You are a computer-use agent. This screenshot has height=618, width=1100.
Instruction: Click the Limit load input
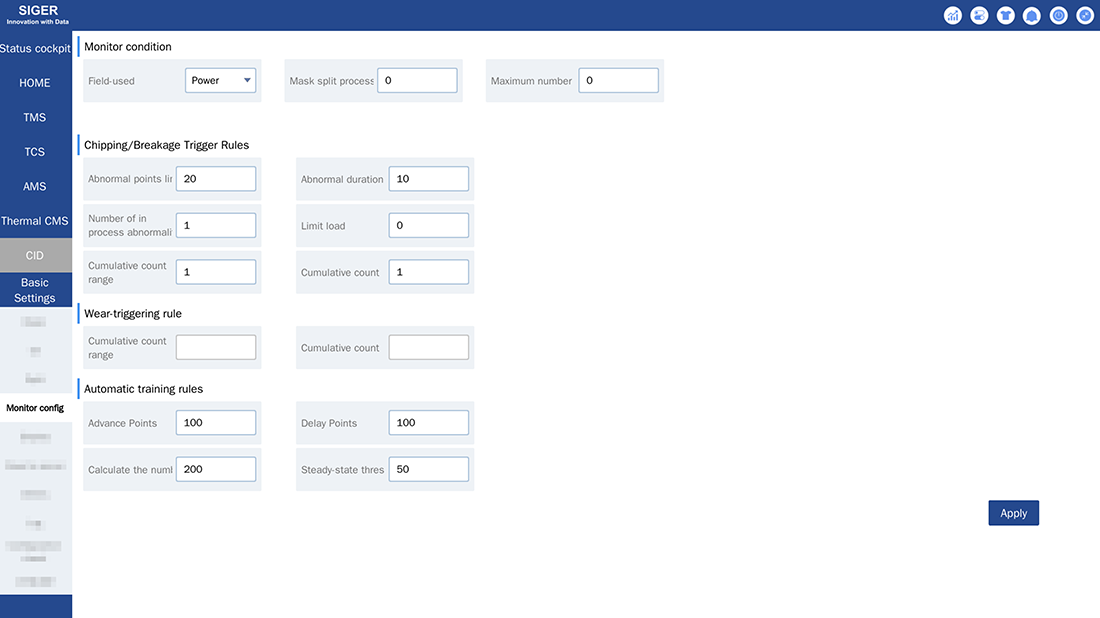click(429, 225)
